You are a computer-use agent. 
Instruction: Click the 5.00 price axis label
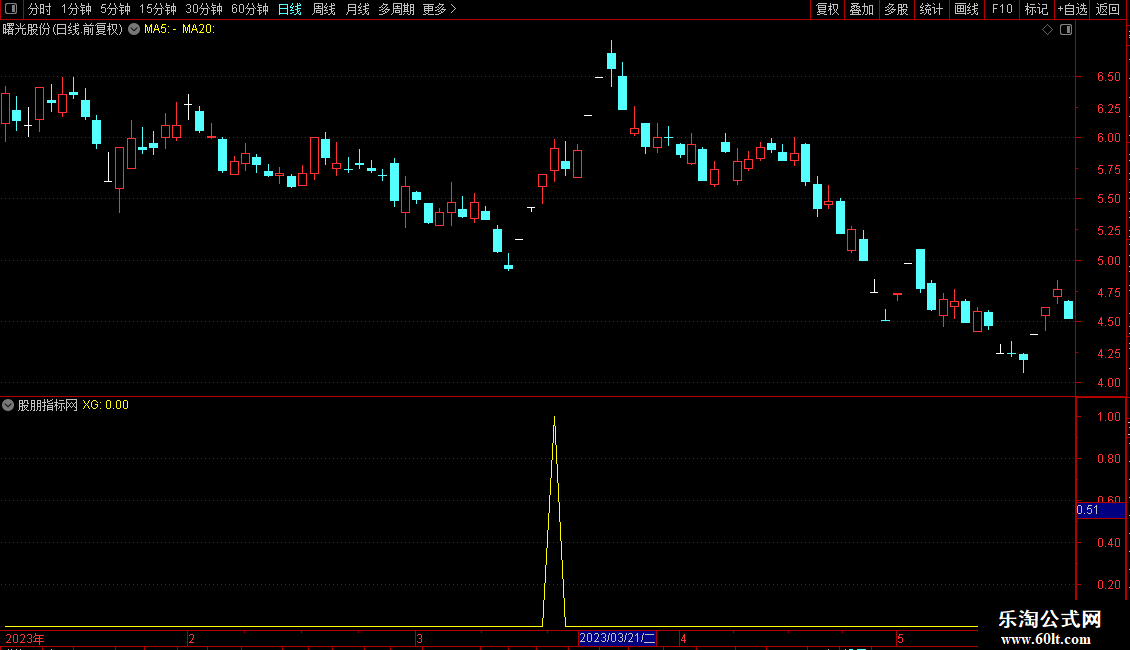tap(1108, 261)
